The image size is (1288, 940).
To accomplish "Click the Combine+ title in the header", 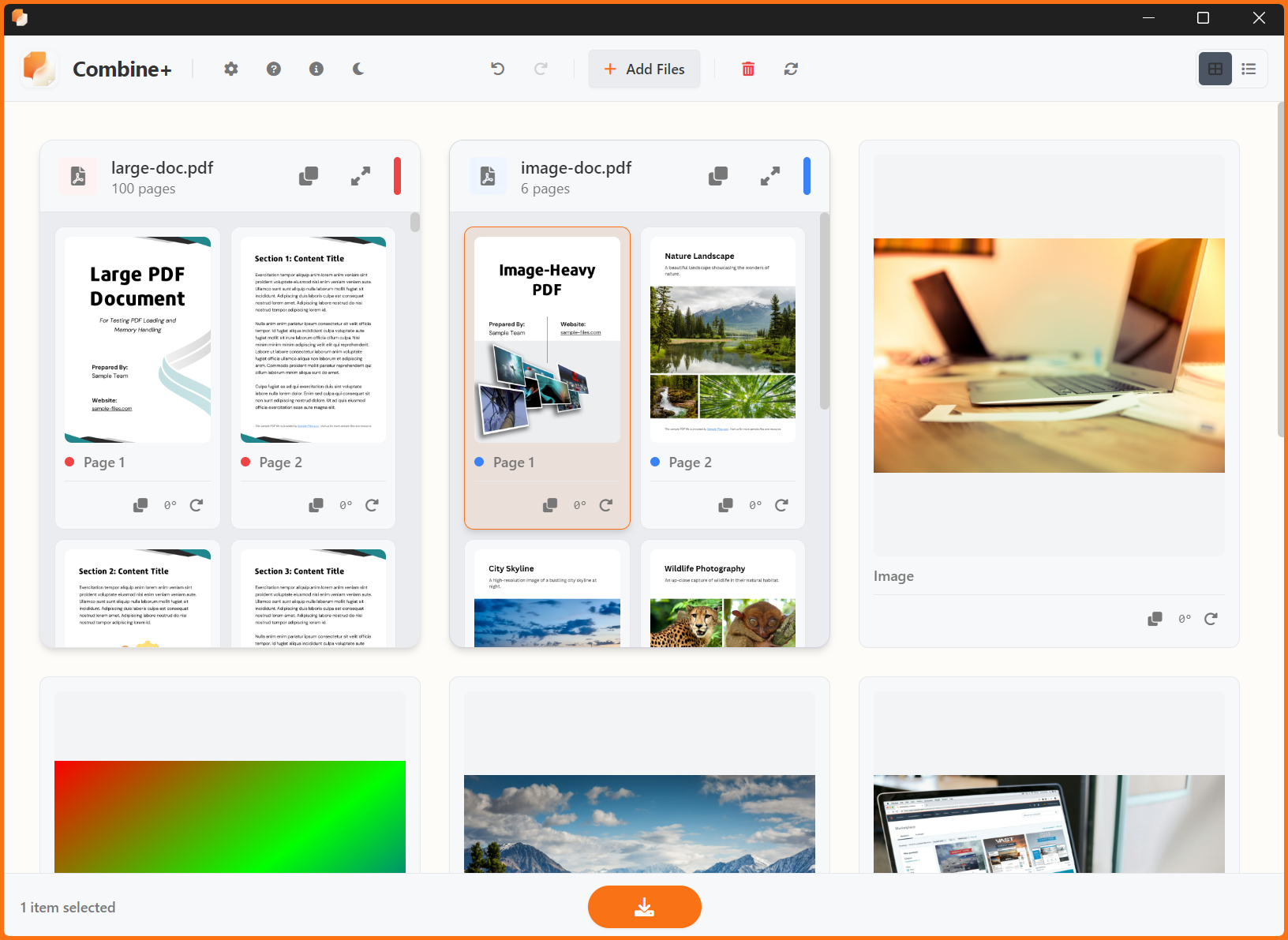I will point(122,69).
